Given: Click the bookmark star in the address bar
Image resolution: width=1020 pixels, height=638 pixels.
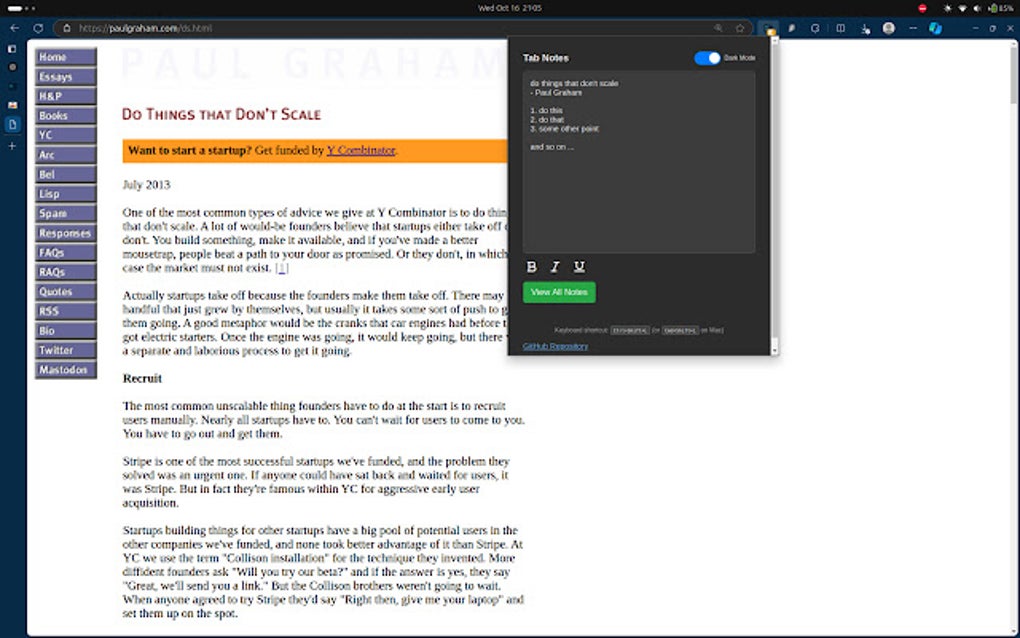Looking at the screenshot, I should pyautogui.click(x=739, y=28).
